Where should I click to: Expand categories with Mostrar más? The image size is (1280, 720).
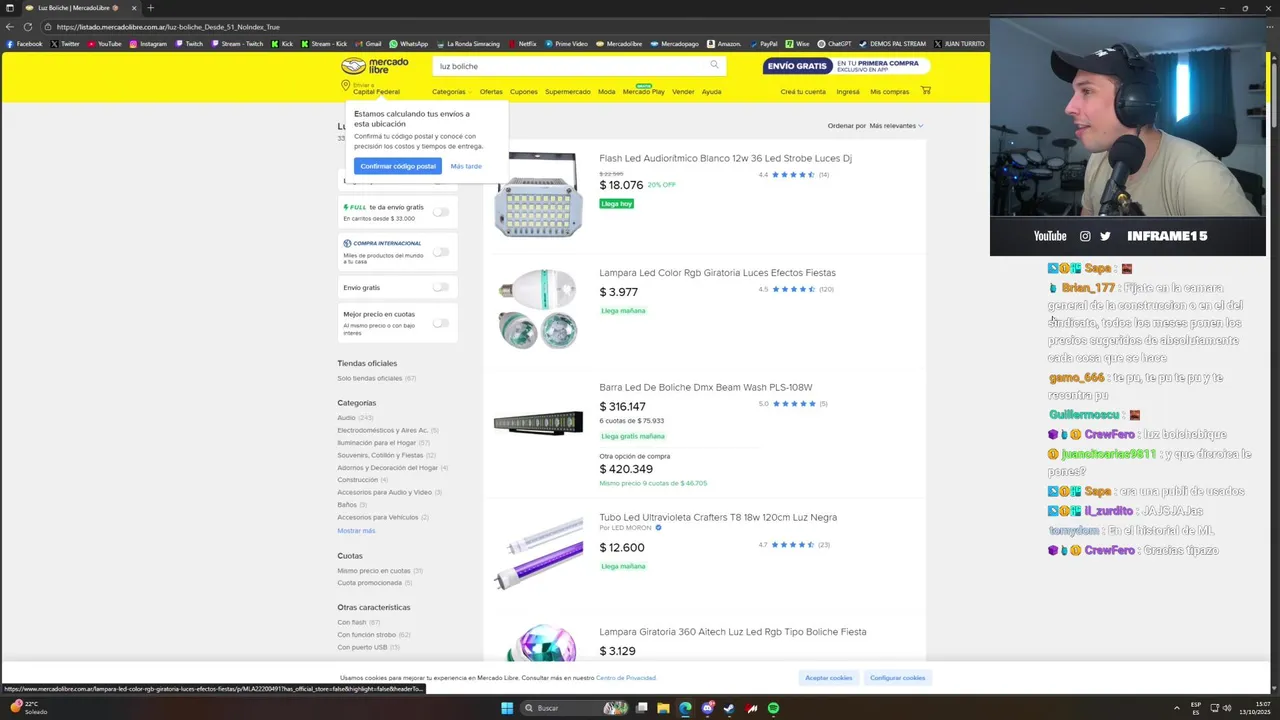[x=356, y=531]
